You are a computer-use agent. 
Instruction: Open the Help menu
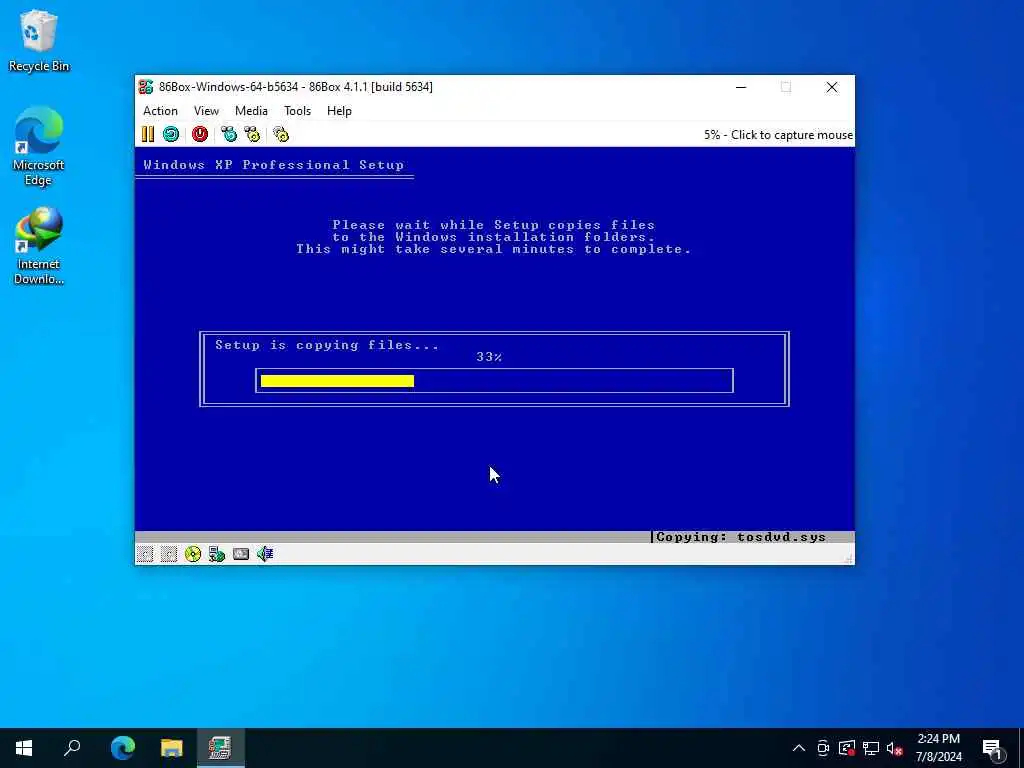pyautogui.click(x=339, y=111)
